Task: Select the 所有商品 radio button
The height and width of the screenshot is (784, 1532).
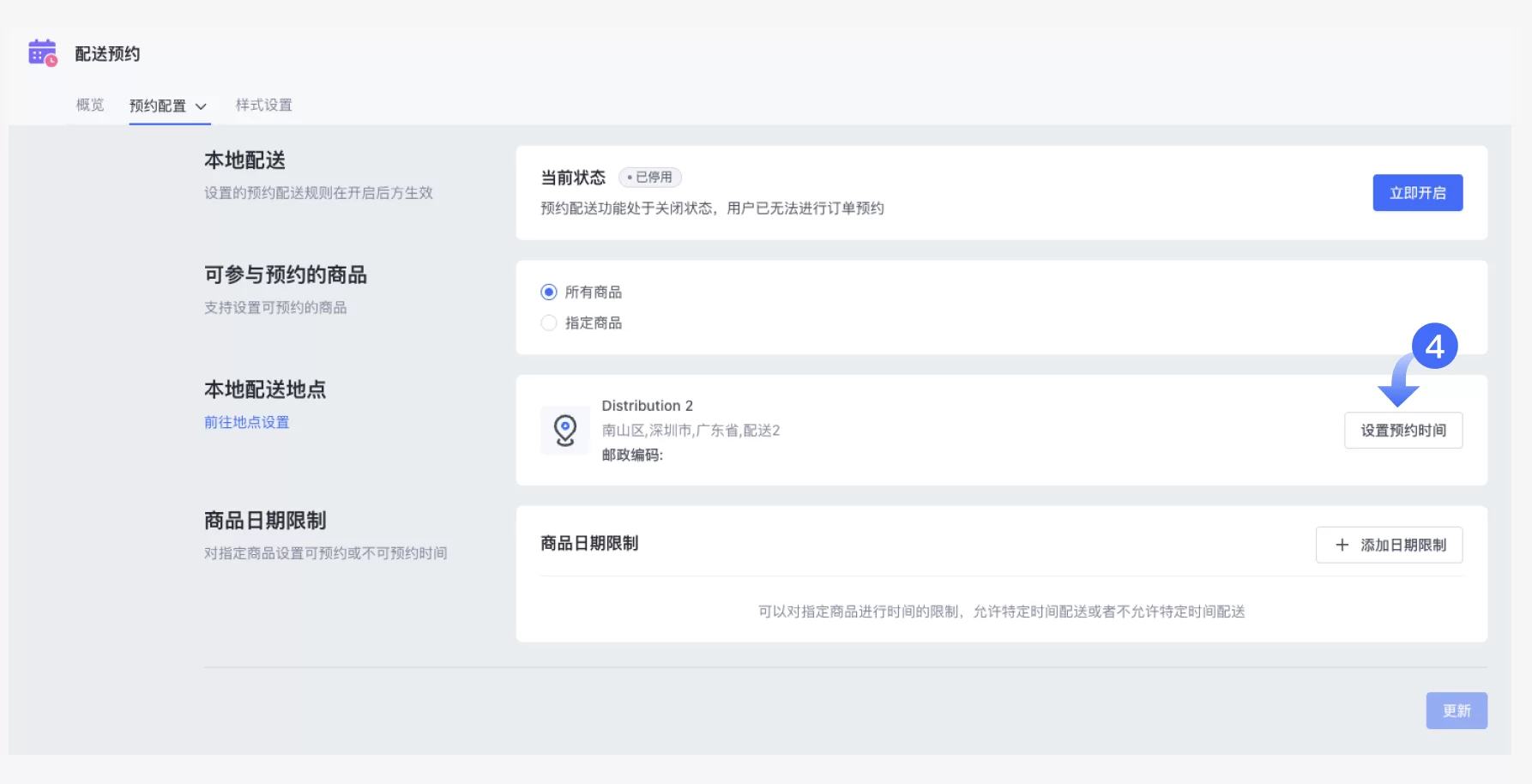Action: pos(549,292)
